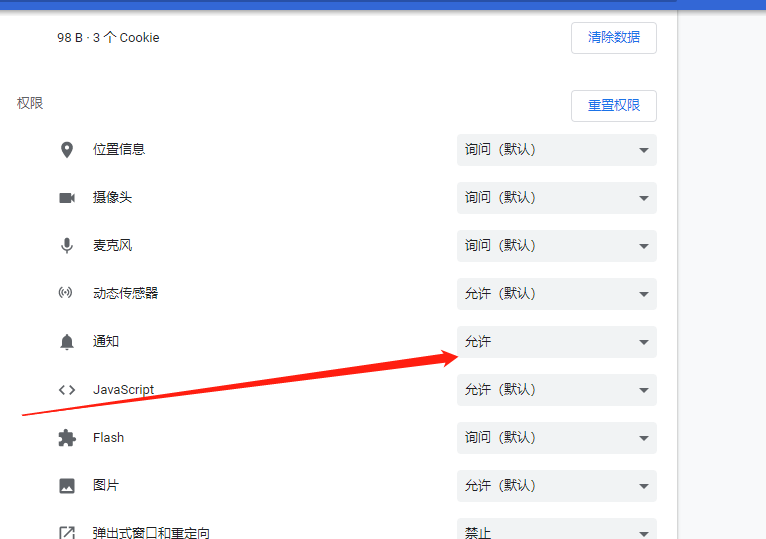
Task: Change the 通知 permission dropdown set to 允许
Action: coord(556,342)
